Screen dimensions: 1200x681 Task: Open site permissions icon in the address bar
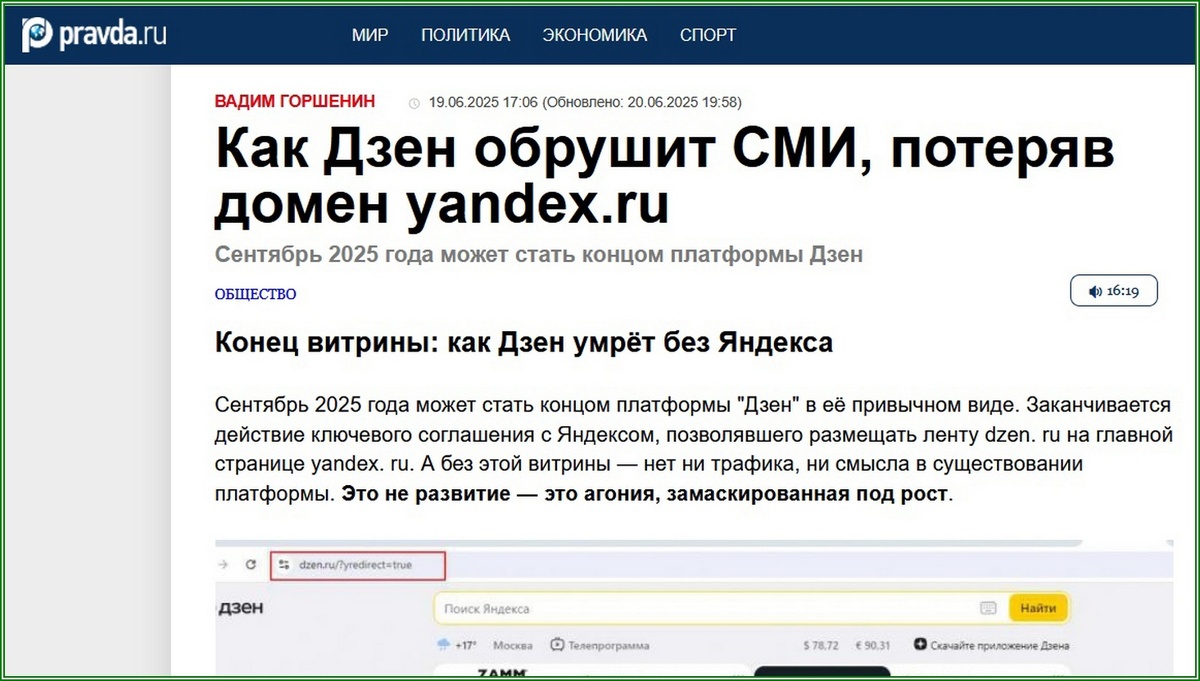pos(284,563)
